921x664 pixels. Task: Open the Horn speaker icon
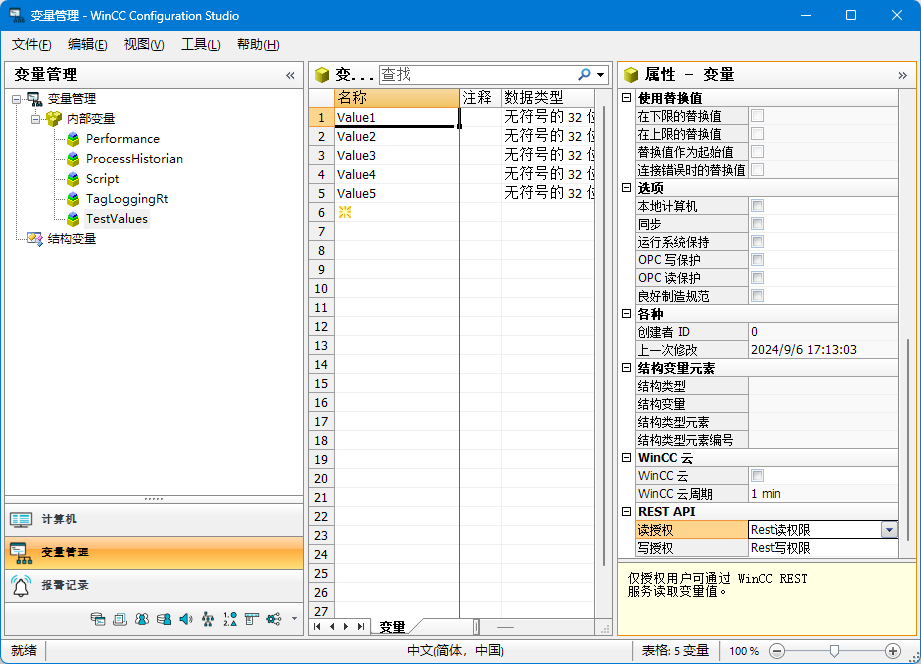pyautogui.click(x=186, y=619)
